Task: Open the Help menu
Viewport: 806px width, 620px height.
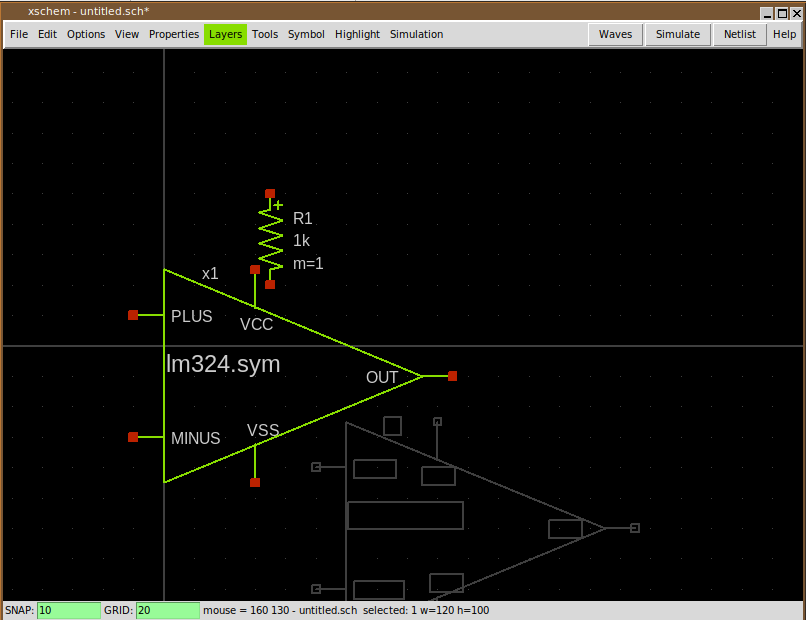Action: click(784, 34)
